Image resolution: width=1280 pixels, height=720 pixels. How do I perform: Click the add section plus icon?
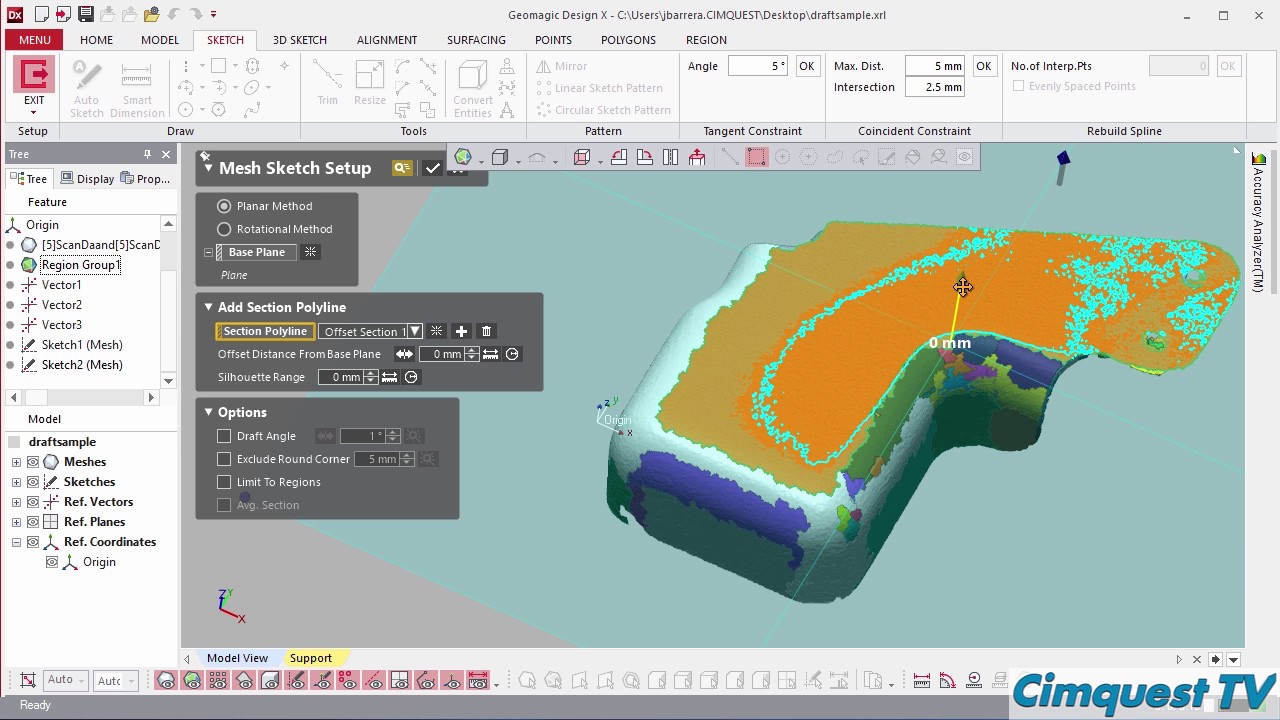(x=461, y=331)
